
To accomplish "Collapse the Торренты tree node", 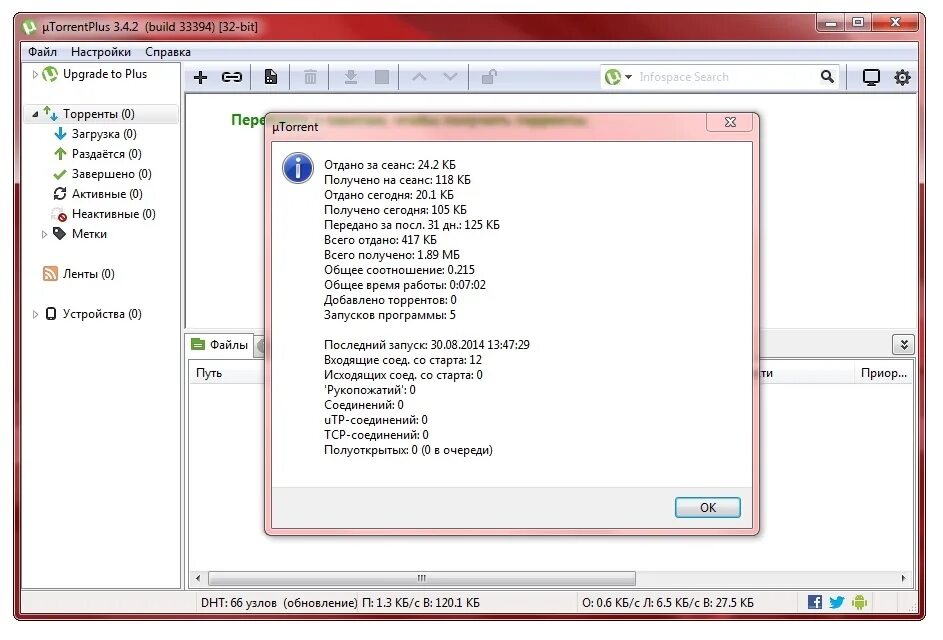I will (35, 114).
